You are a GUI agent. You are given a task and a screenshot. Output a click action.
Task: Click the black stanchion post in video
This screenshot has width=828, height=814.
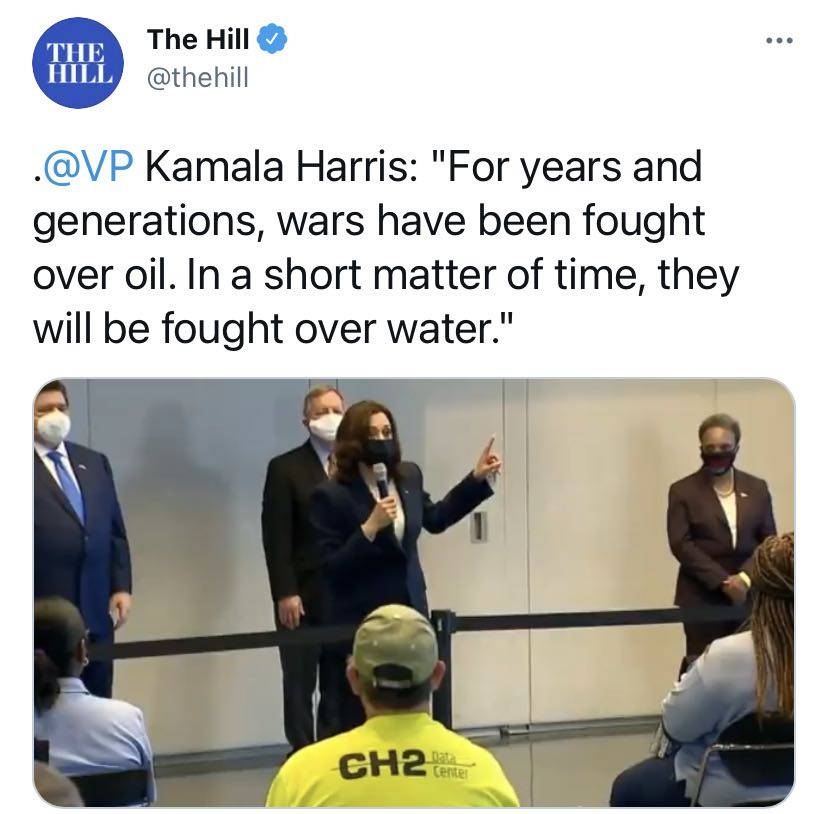tap(443, 668)
